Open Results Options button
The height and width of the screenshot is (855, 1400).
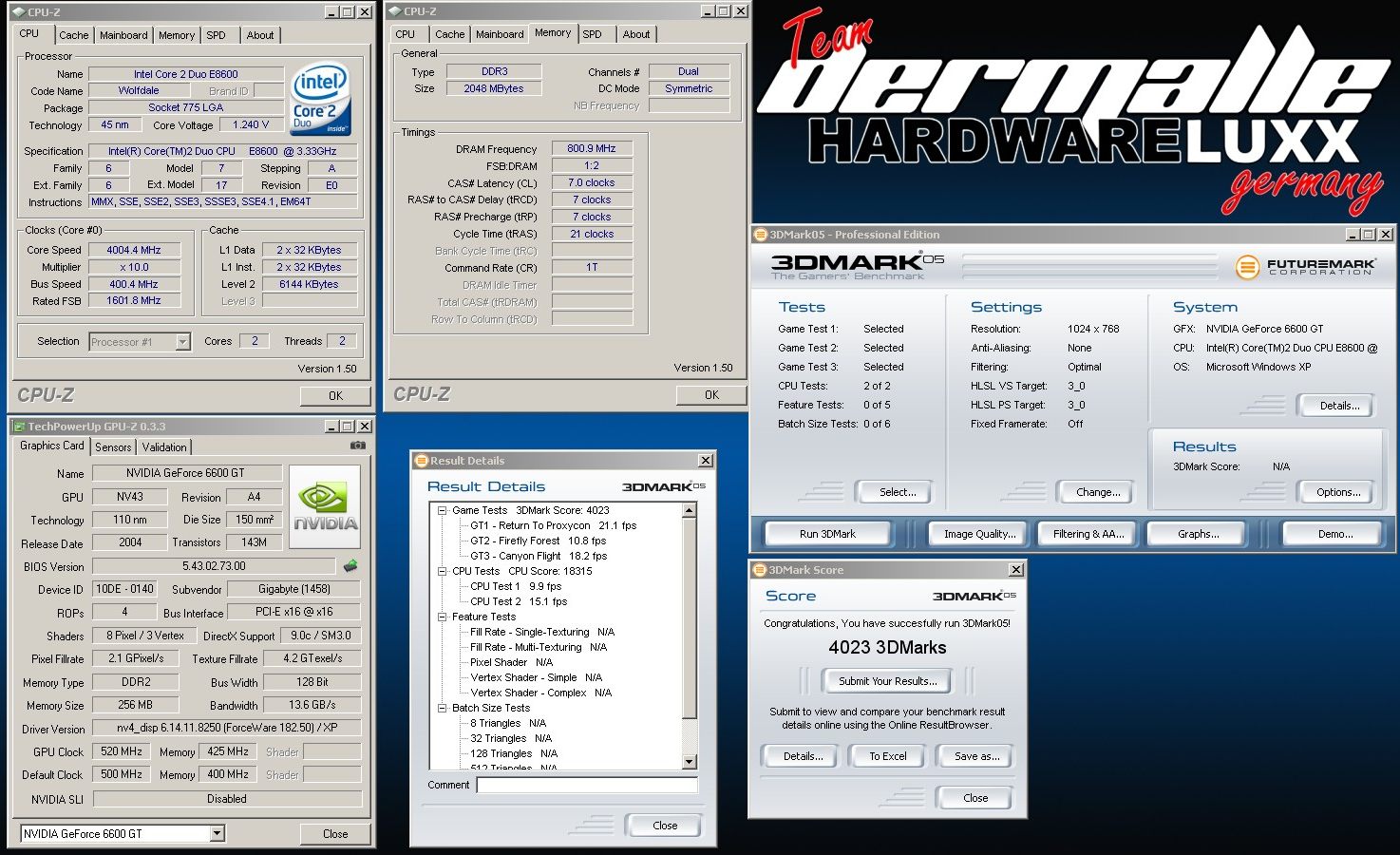click(1338, 492)
